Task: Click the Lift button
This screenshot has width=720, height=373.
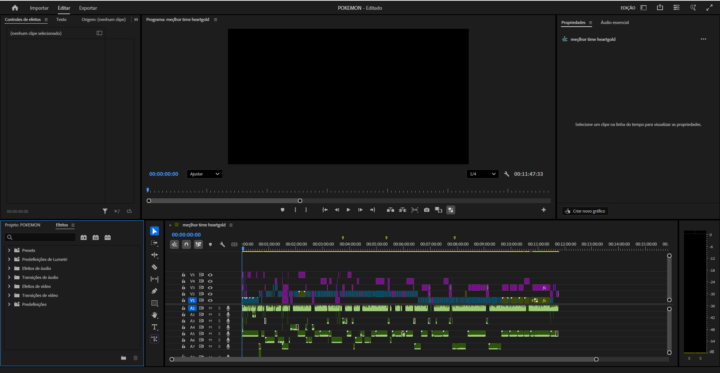Action: click(390, 210)
